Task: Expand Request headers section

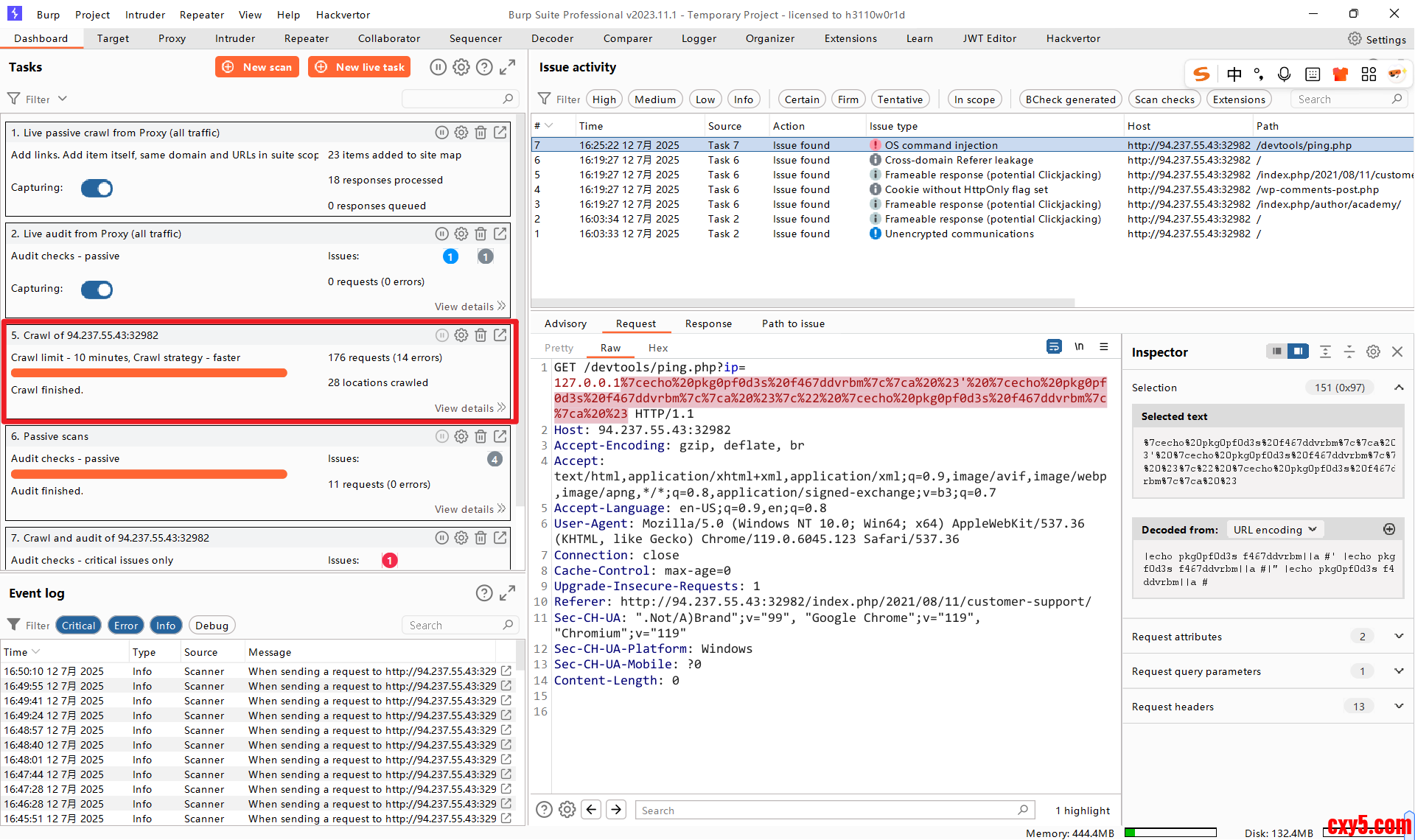Action: (1398, 707)
